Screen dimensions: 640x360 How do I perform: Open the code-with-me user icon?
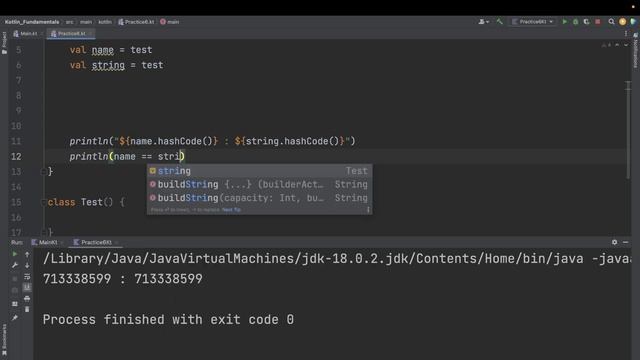click(x=484, y=22)
